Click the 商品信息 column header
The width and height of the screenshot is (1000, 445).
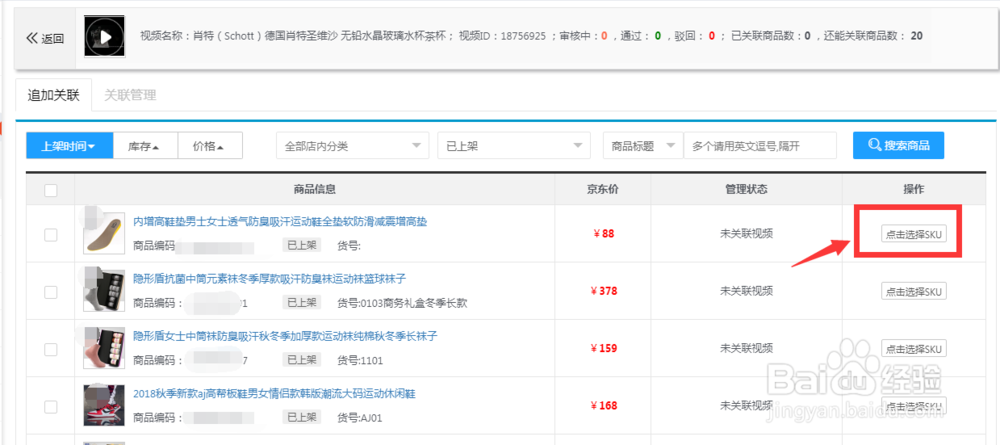coord(315,189)
